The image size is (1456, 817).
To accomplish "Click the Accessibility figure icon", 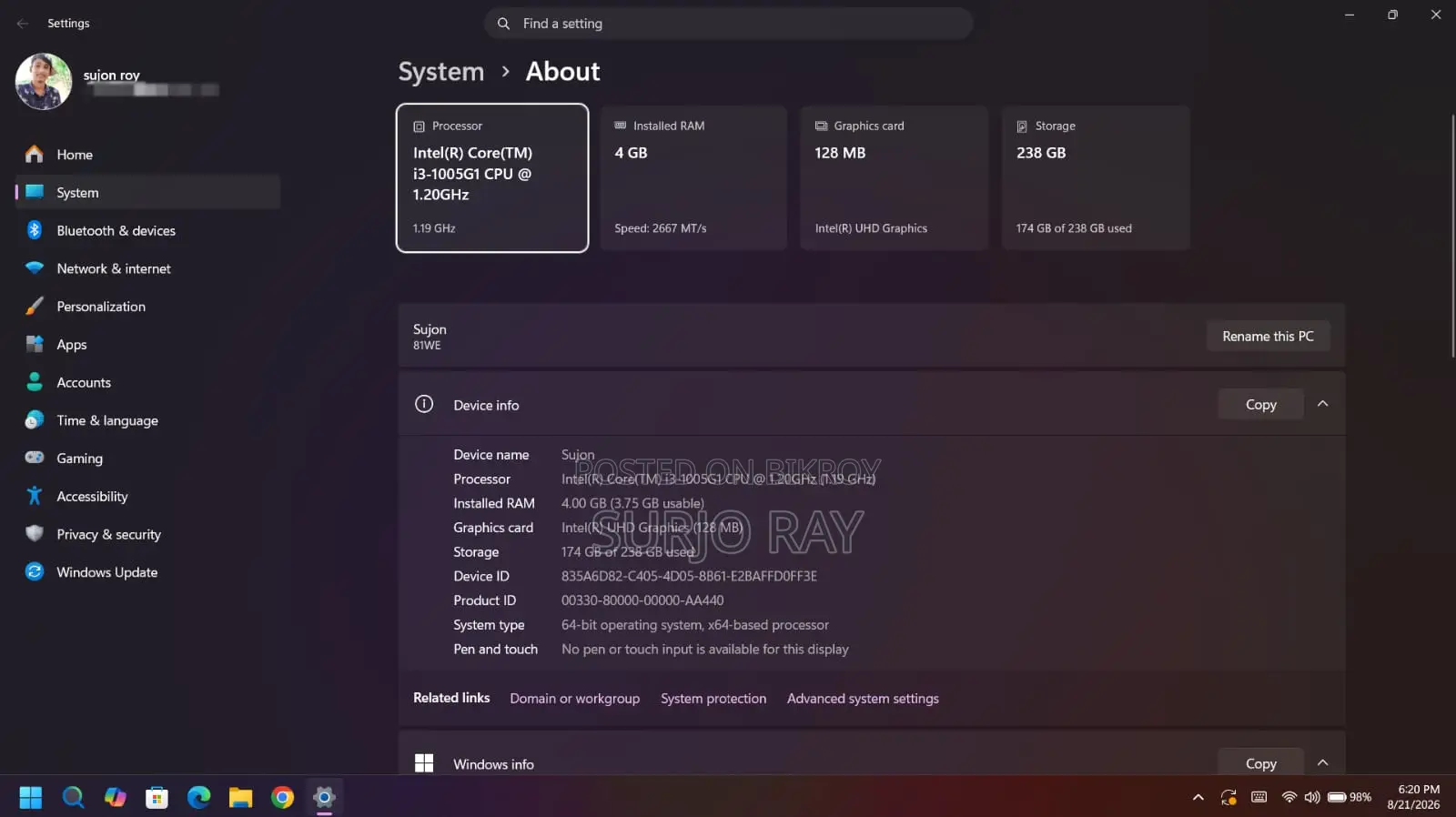I will click(35, 496).
